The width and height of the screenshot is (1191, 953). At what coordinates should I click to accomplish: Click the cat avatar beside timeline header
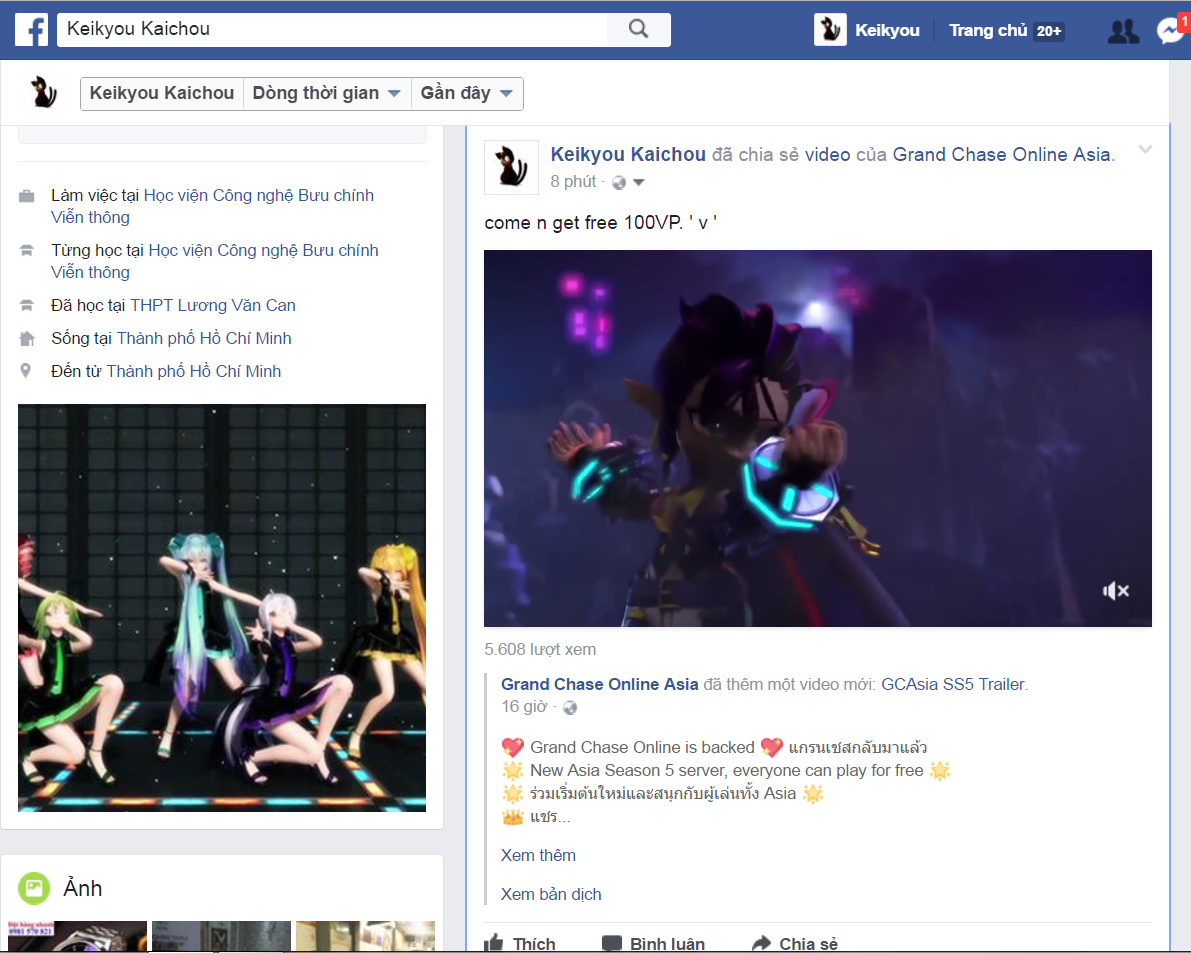pyautogui.click(x=44, y=93)
